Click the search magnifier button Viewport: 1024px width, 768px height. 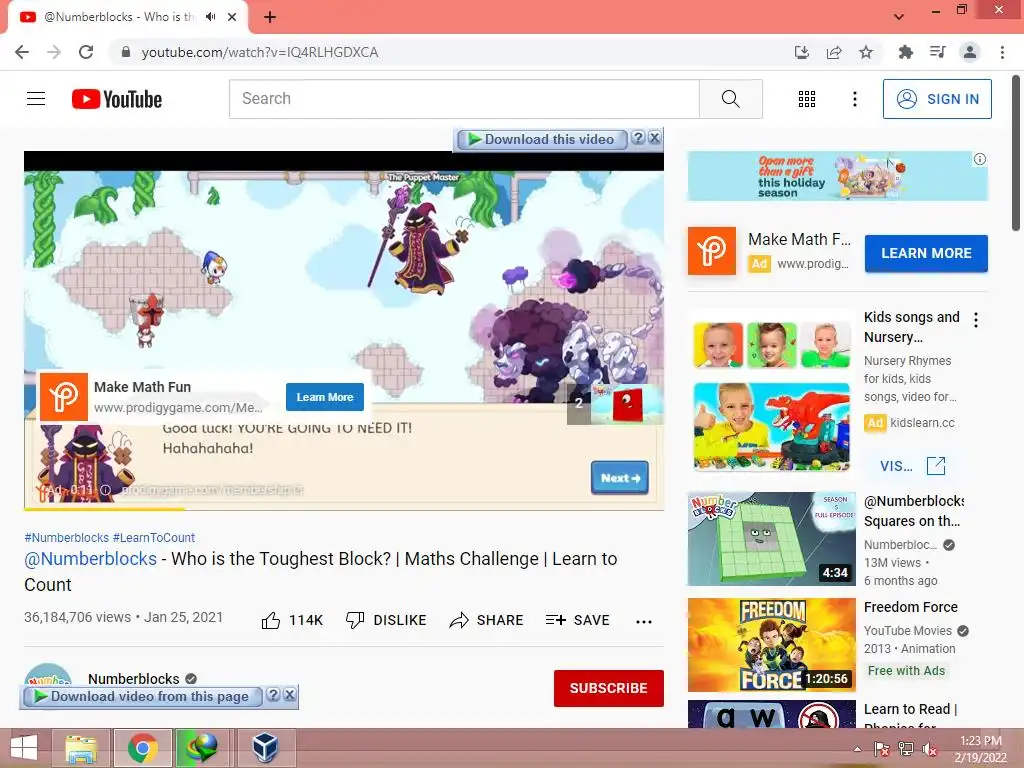click(731, 99)
